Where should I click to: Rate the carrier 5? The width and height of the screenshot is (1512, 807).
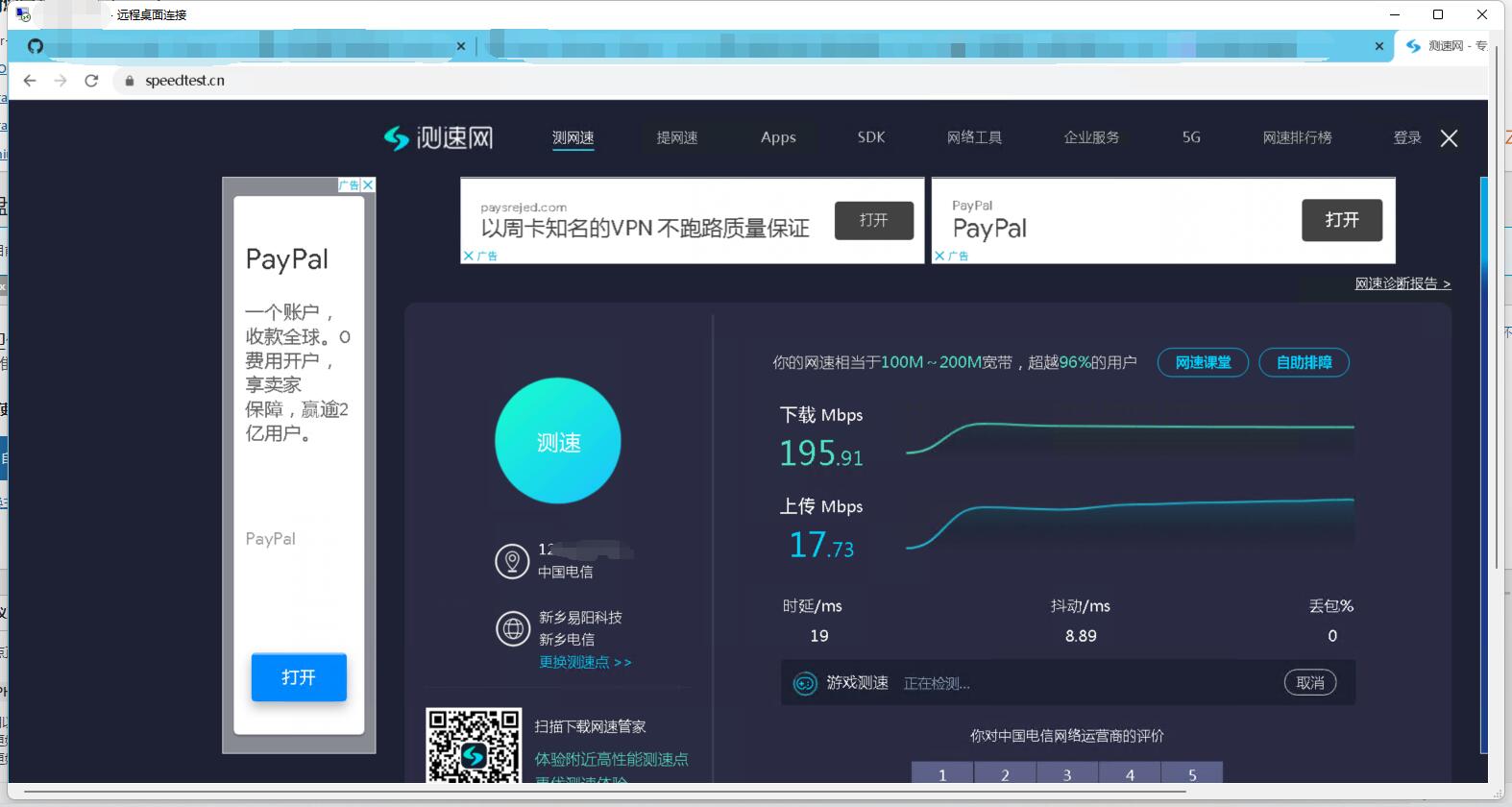pyautogui.click(x=1192, y=773)
